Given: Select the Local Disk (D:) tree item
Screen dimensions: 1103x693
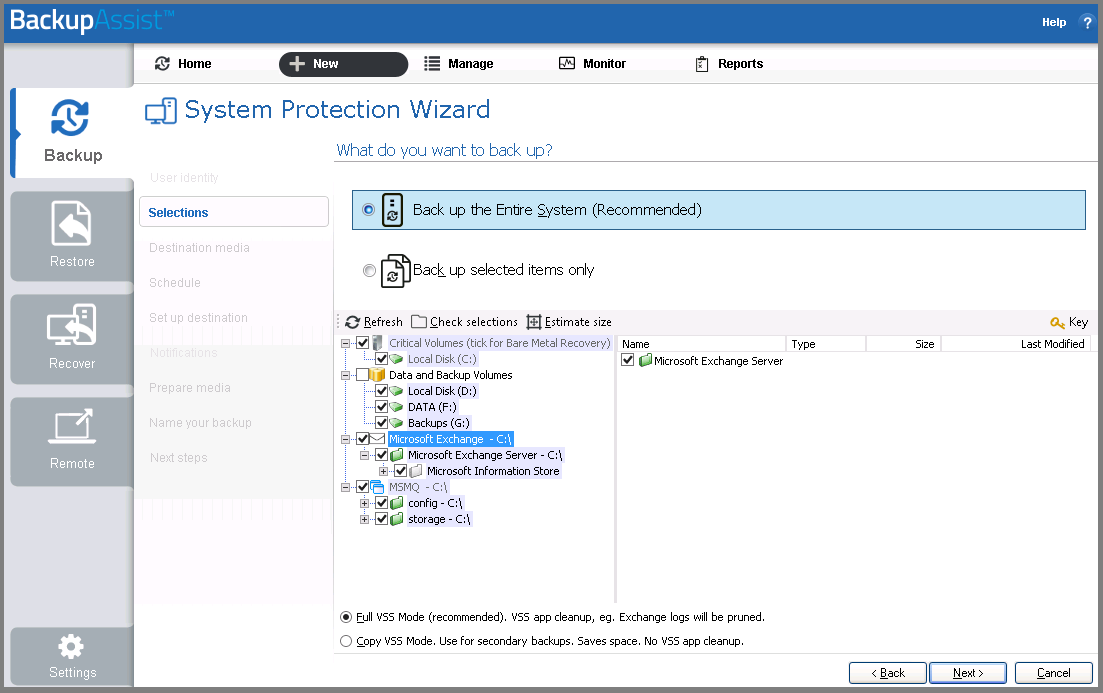Looking at the screenshot, I should click(x=442, y=391).
